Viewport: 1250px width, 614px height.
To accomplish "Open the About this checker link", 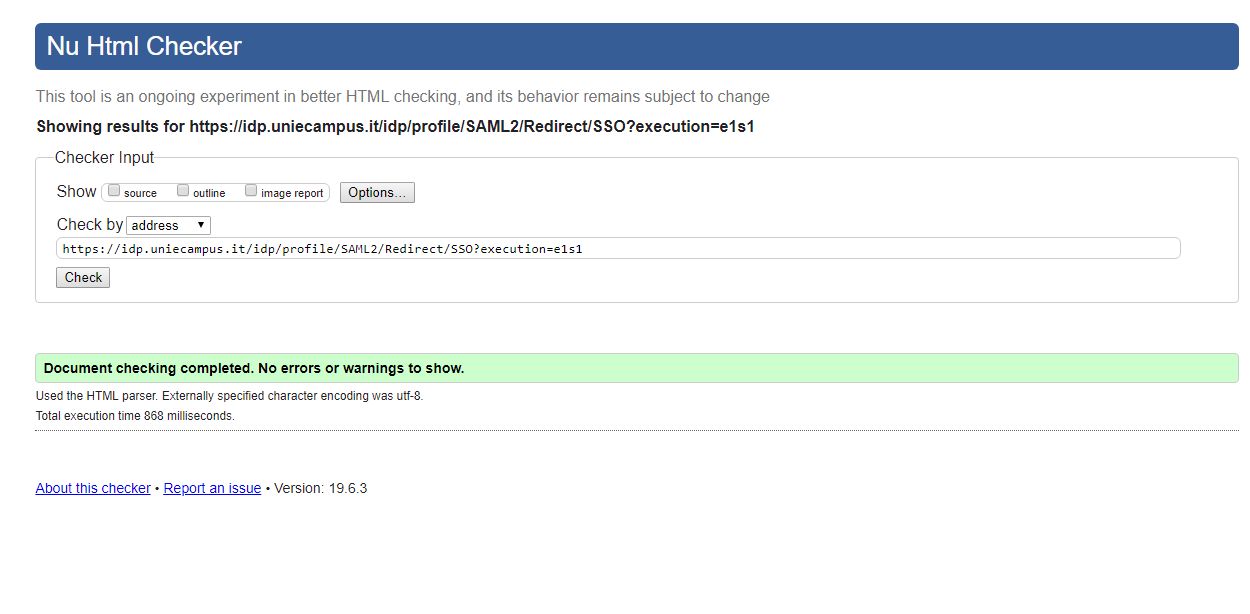I will pyautogui.click(x=93, y=488).
